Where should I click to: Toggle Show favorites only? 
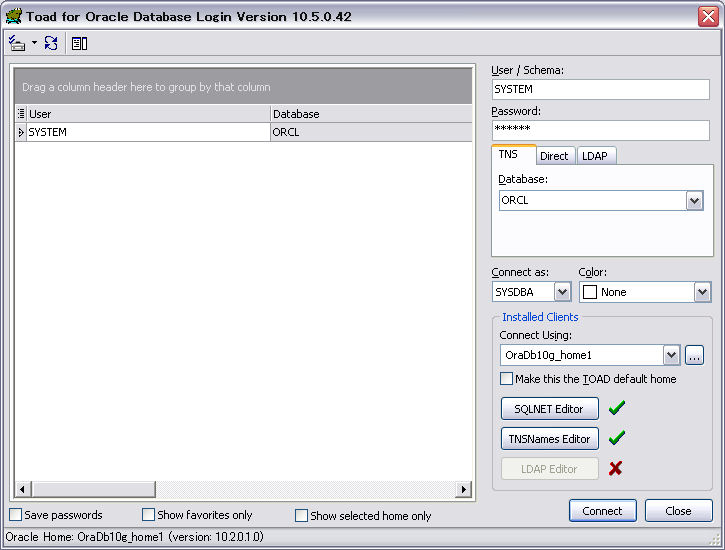(148, 514)
